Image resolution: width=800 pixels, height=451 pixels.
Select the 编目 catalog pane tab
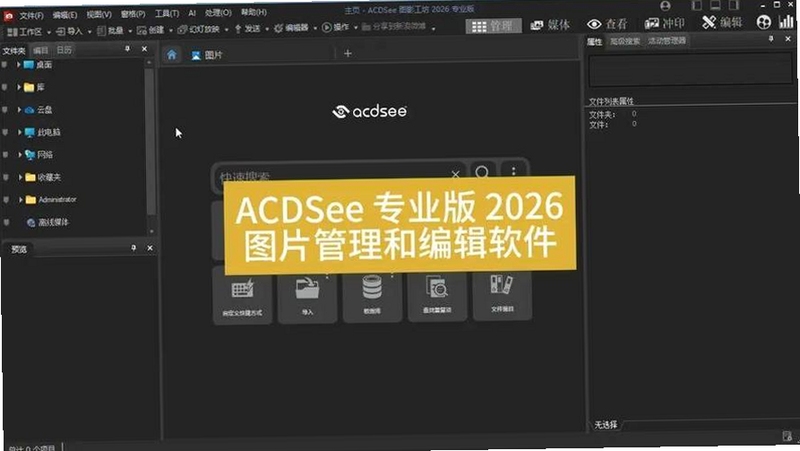[x=40, y=50]
